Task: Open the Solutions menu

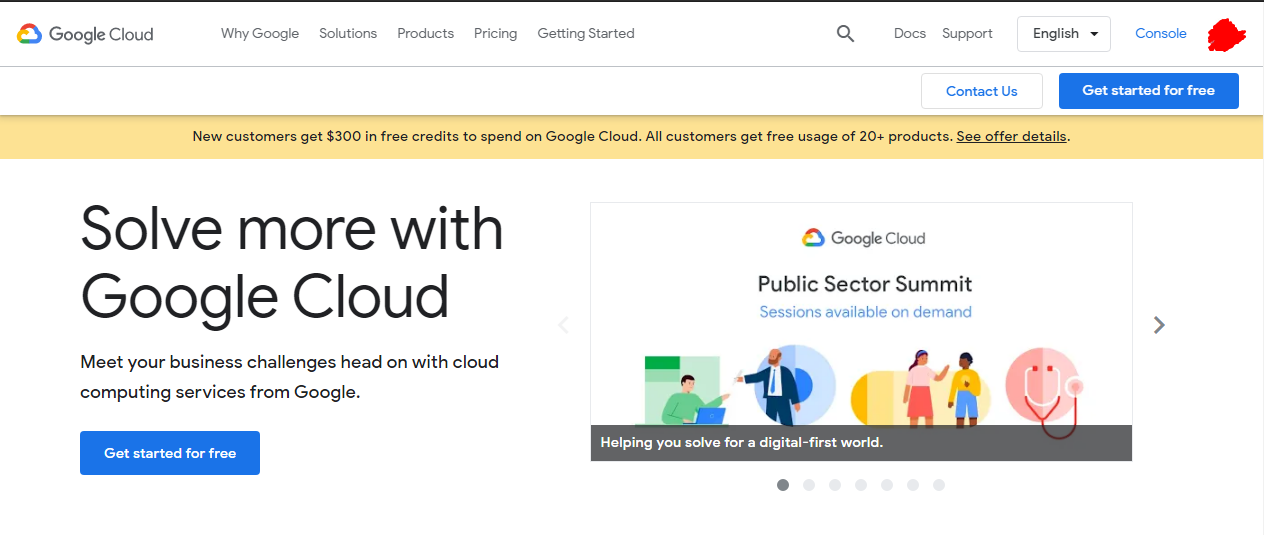Action: point(348,34)
